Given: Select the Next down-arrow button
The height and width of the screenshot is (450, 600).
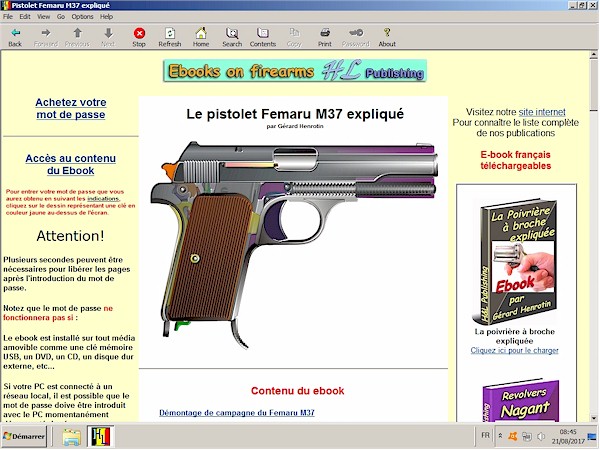Looking at the screenshot, I should click(x=108, y=37).
